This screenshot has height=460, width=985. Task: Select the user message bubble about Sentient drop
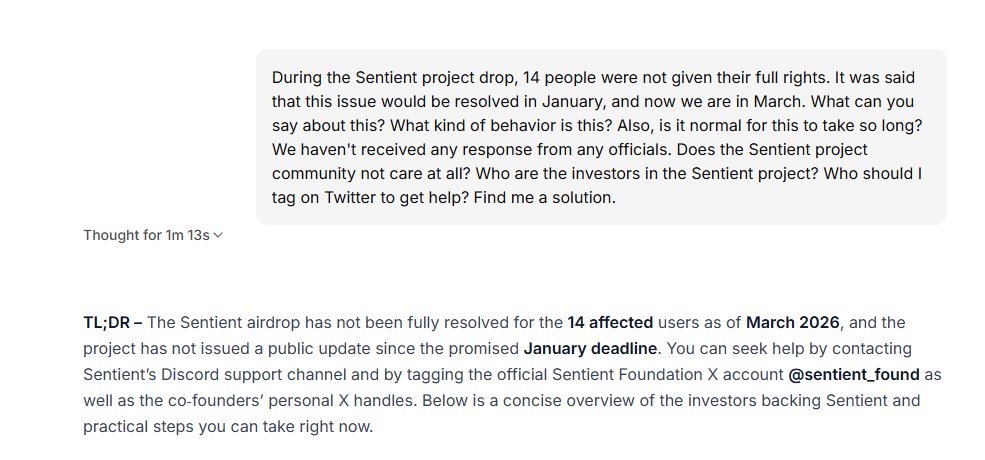click(x=601, y=137)
